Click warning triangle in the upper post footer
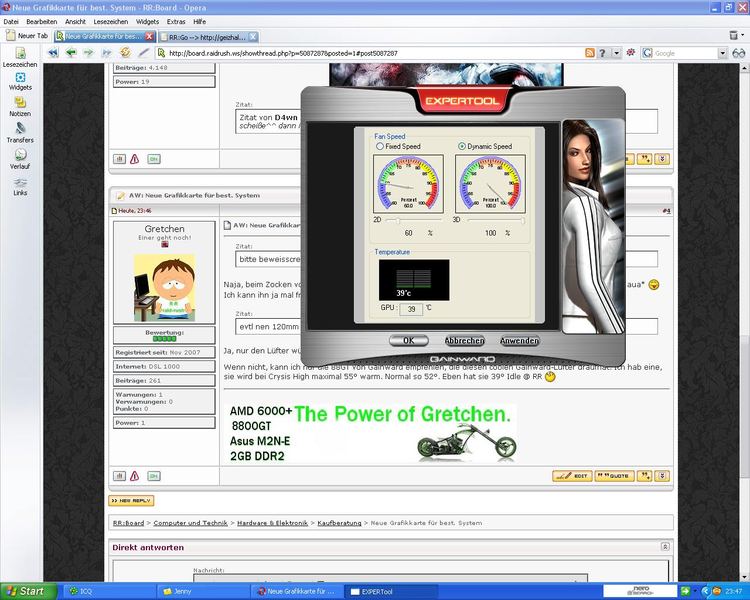750x600 pixels. point(134,159)
